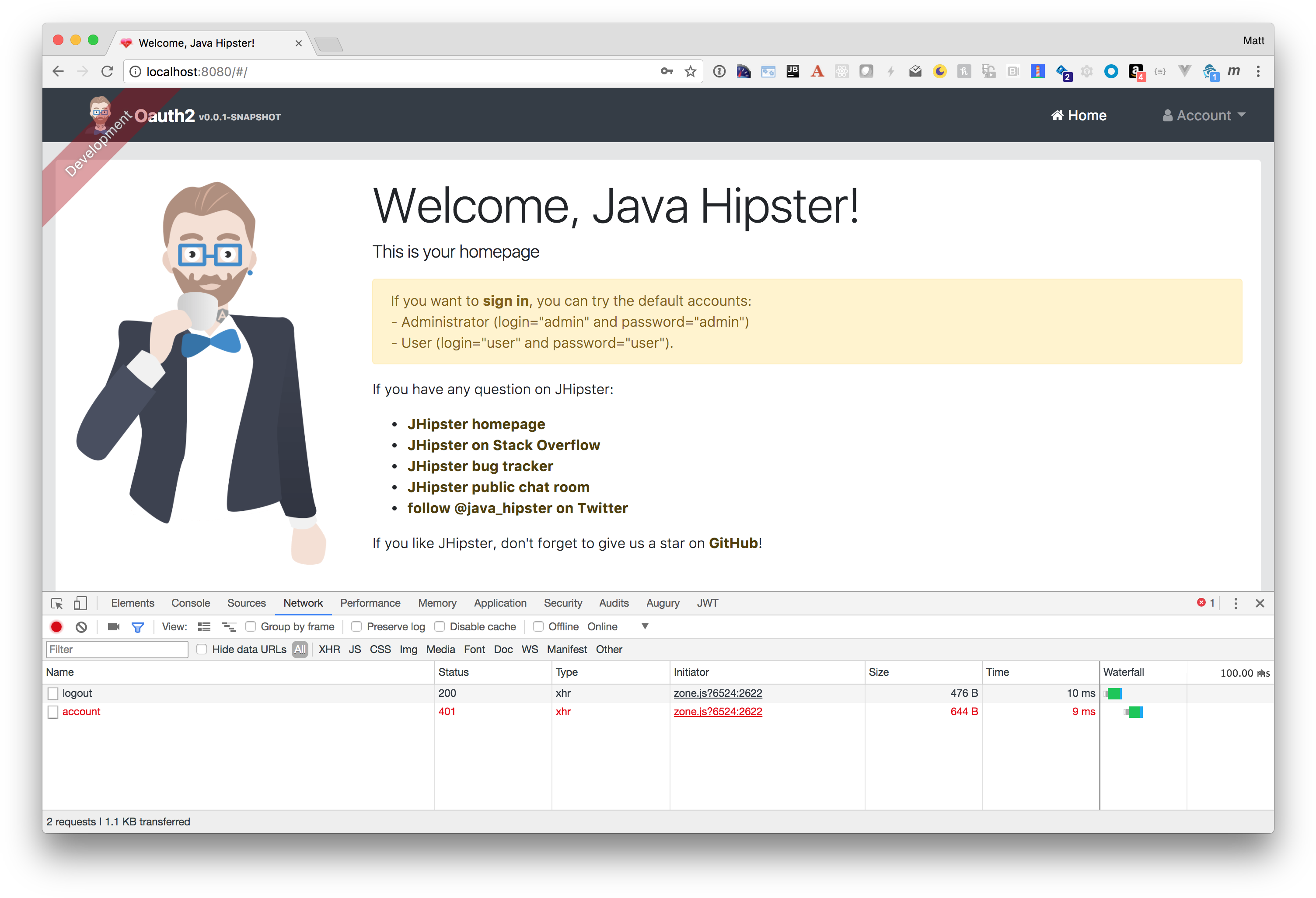
Task: Switch to the Console tab
Action: [x=190, y=604]
